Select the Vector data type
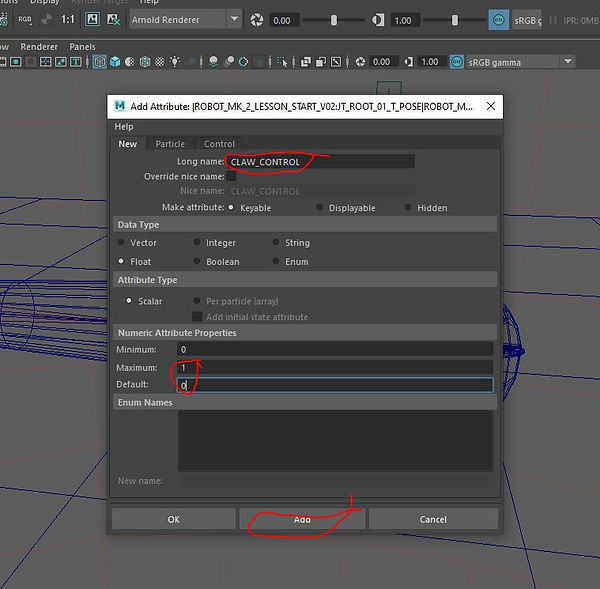The width and height of the screenshot is (600, 589). pos(121,242)
